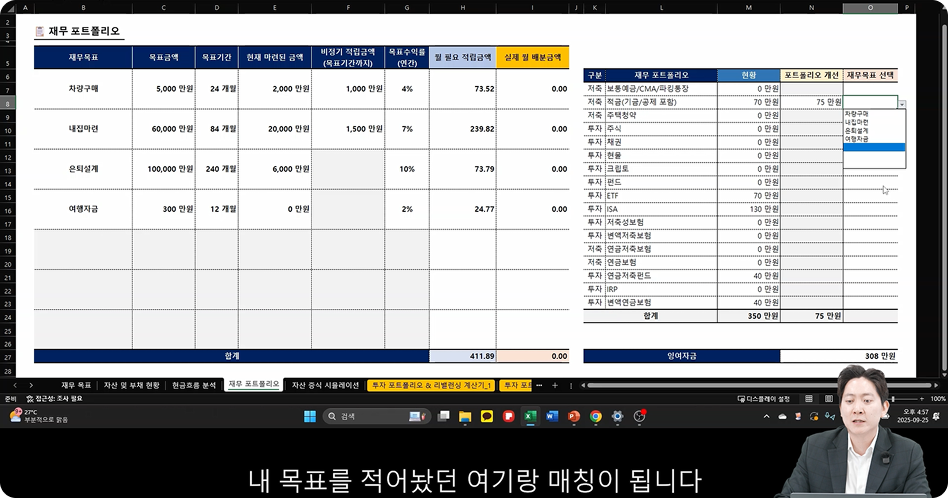
Task: Open Excel from the Windows taskbar
Action: (x=530, y=416)
